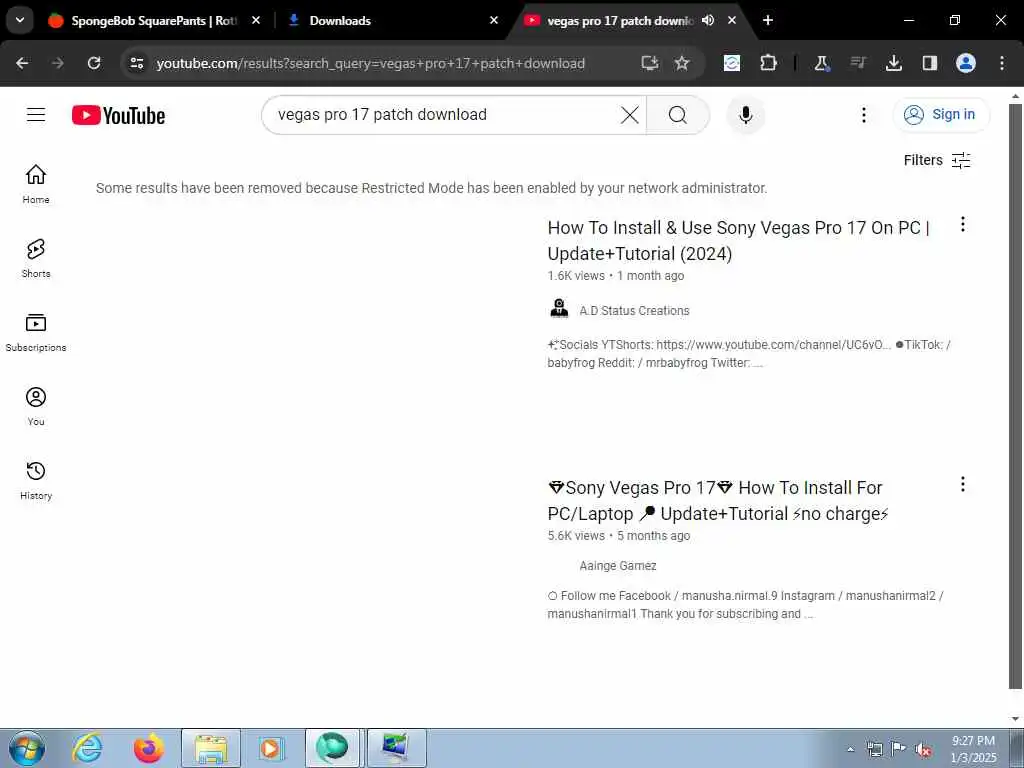1024x768 pixels.
Task: Click the address bar URL
Action: (370, 63)
